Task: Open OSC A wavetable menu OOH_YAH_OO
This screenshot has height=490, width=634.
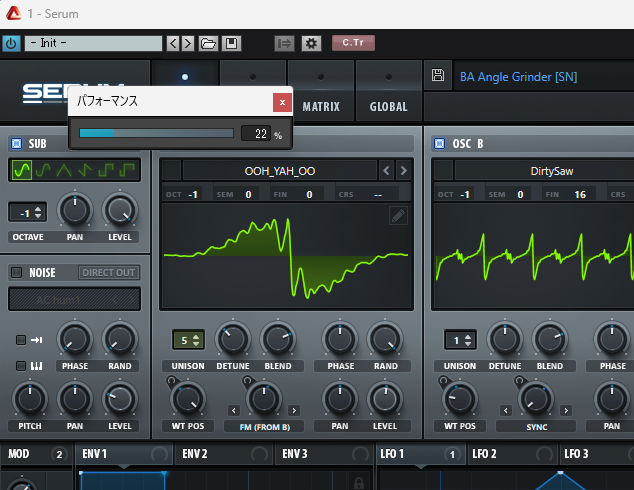Action: (280, 171)
